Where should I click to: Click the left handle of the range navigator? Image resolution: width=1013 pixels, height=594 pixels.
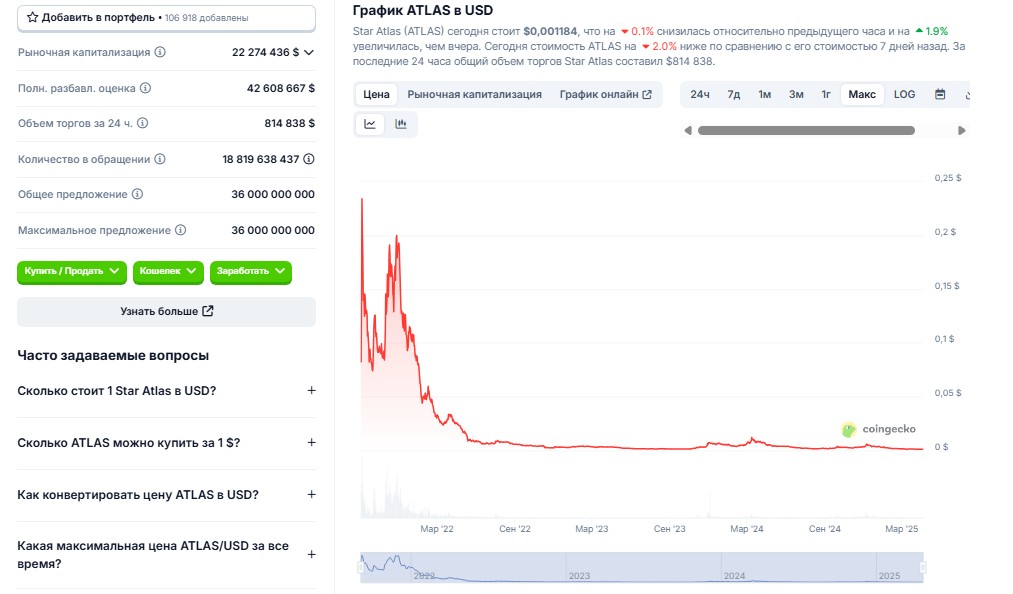pos(360,567)
